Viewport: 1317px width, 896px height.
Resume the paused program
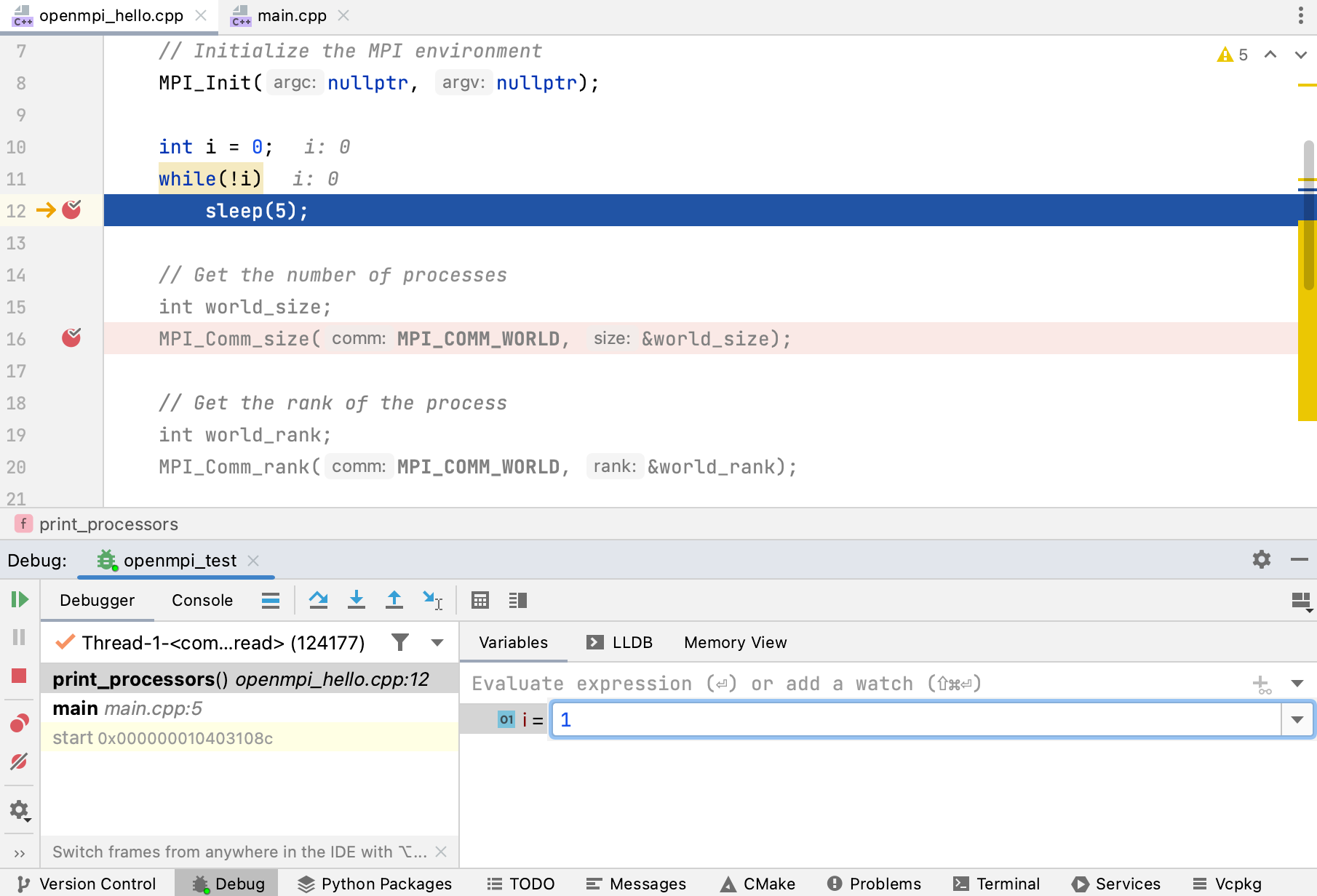[x=20, y=600]
